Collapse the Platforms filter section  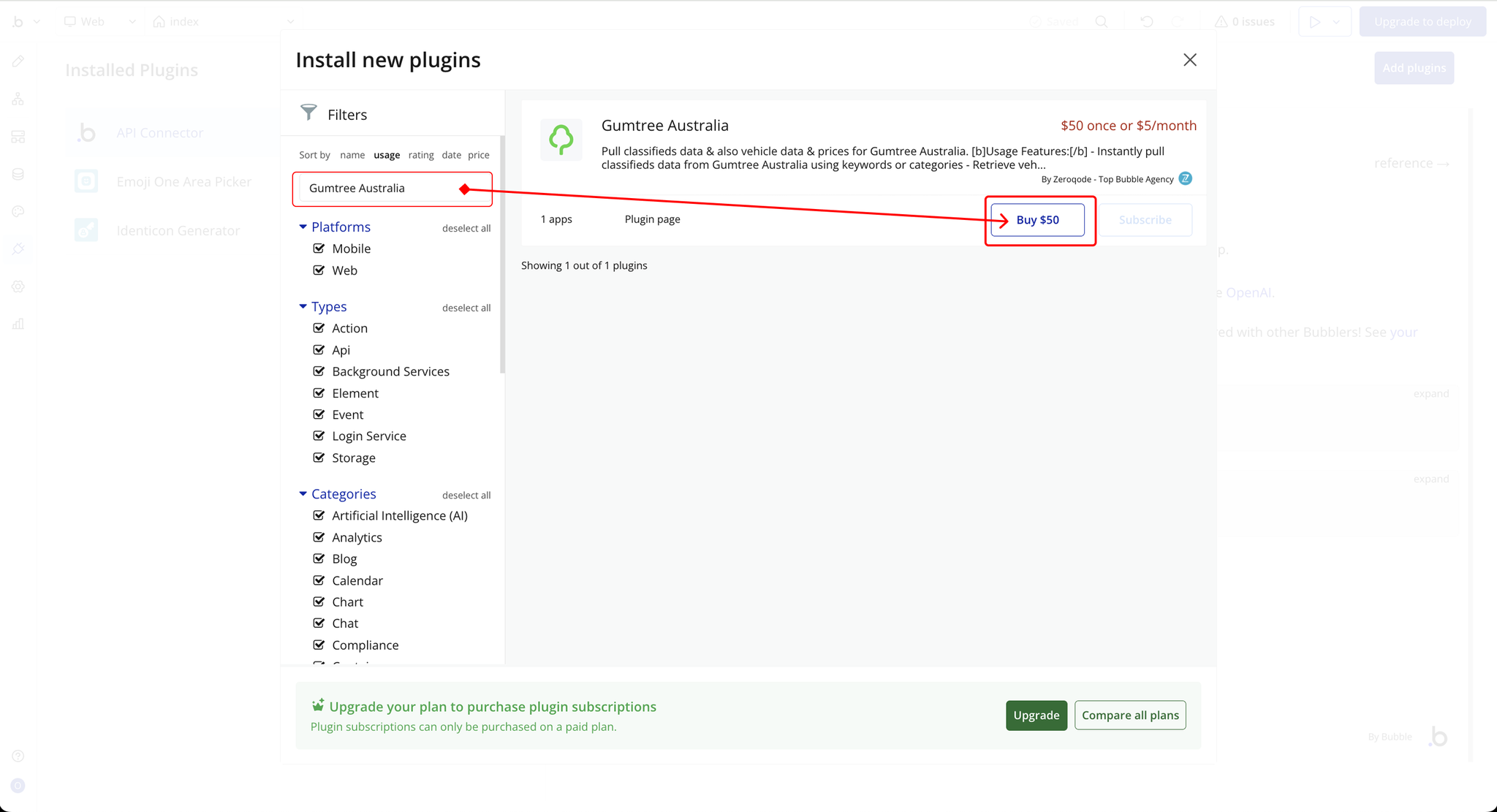point(303,227)
